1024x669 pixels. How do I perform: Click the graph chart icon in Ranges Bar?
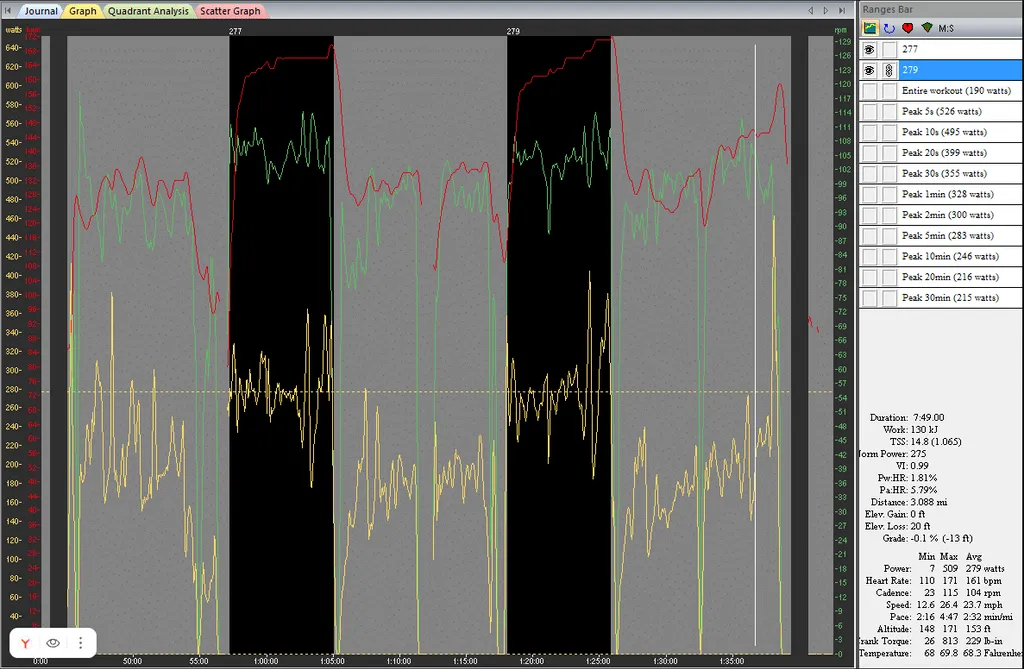pos(870,28)
